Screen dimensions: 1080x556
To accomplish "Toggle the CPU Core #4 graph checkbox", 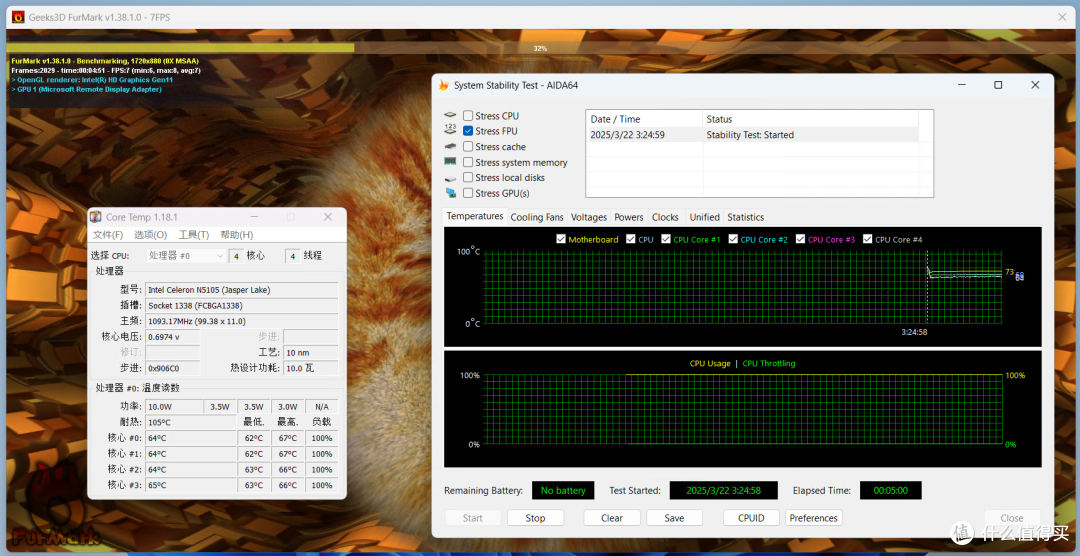I will 867,240.
